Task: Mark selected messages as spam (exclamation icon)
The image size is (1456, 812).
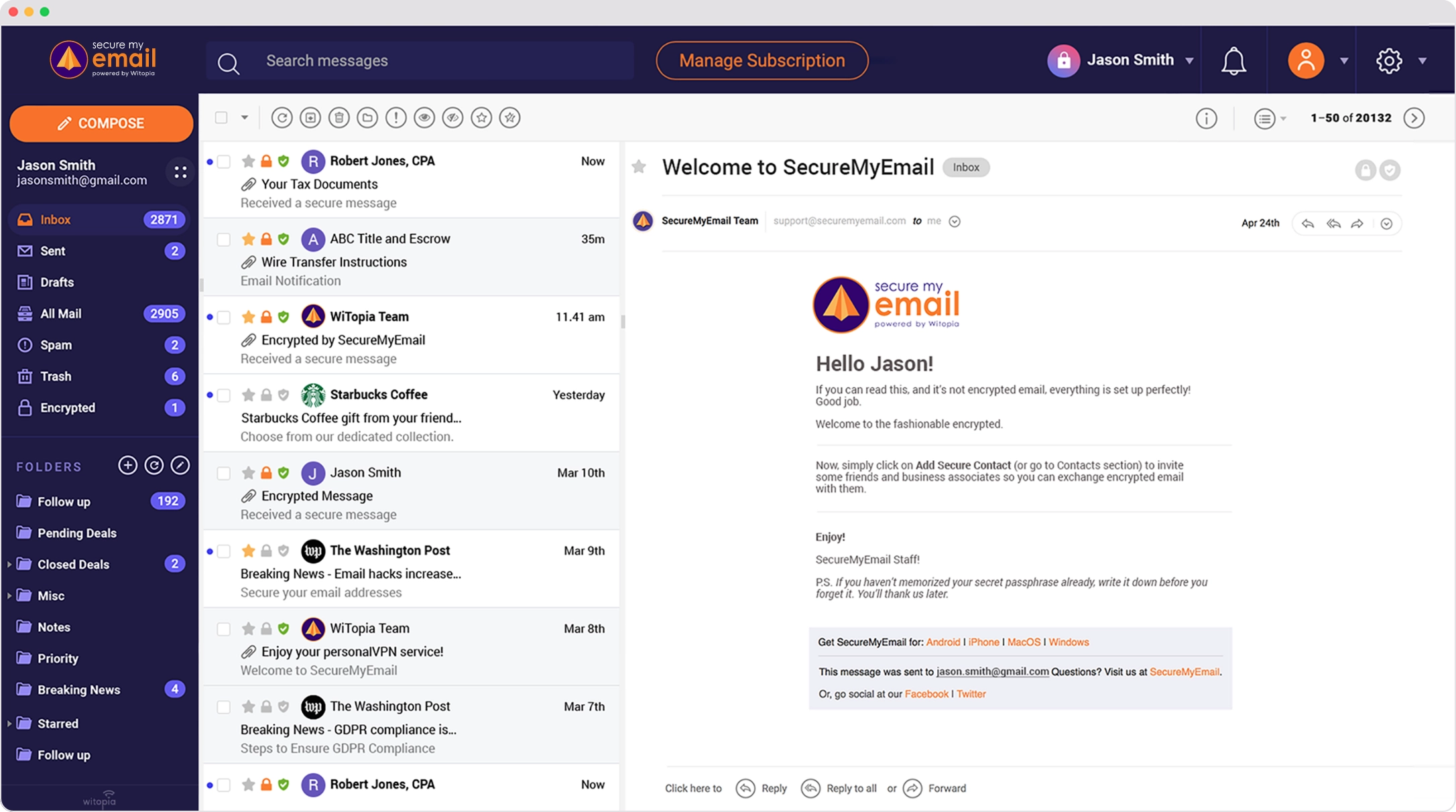Action: tap(396, 118)
